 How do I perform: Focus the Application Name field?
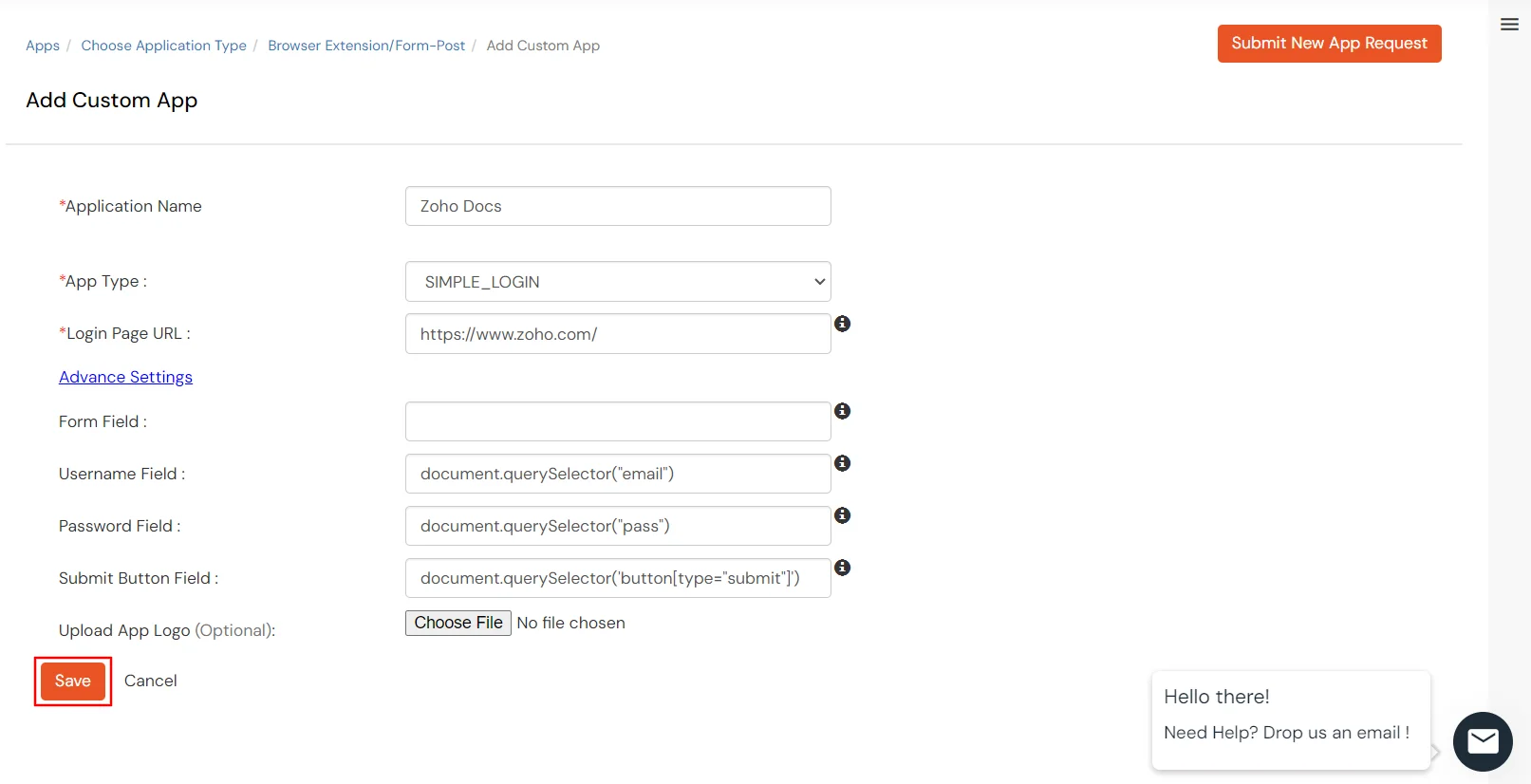[x=618, y=206]
